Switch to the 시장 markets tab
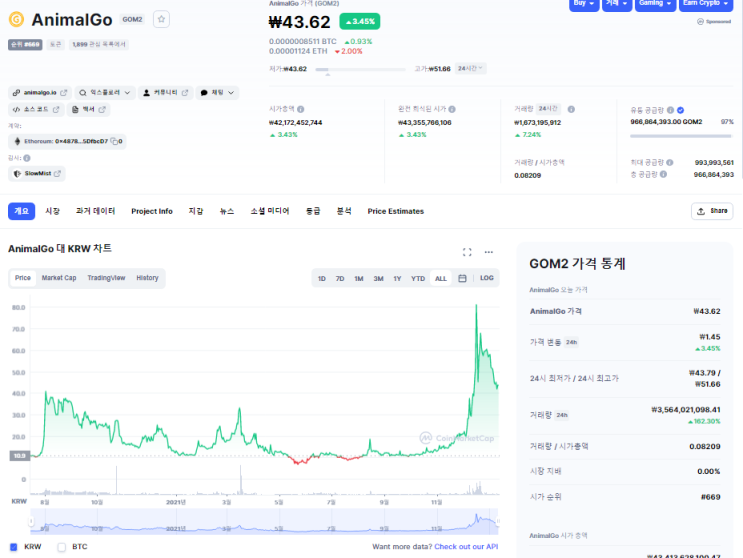The width and height of the screenshot is (743, 558). click(53, 211)
